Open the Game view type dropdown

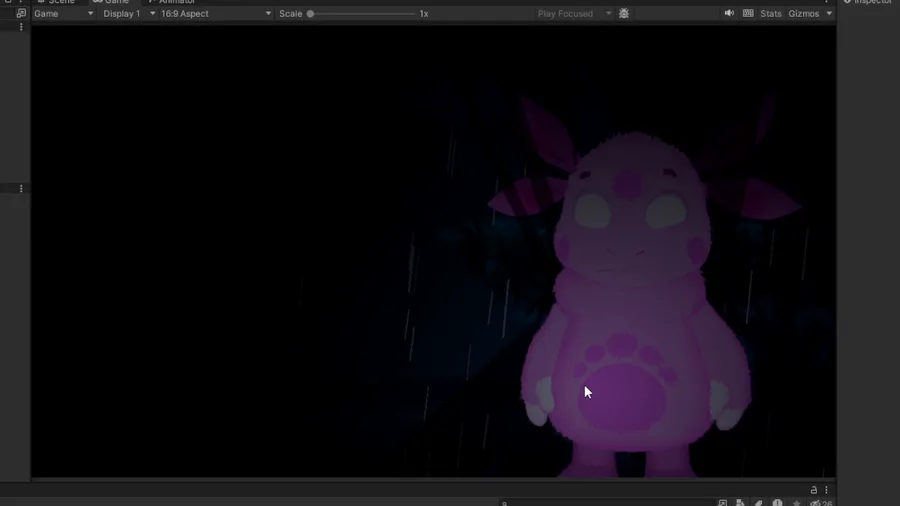tap(63, 14)
